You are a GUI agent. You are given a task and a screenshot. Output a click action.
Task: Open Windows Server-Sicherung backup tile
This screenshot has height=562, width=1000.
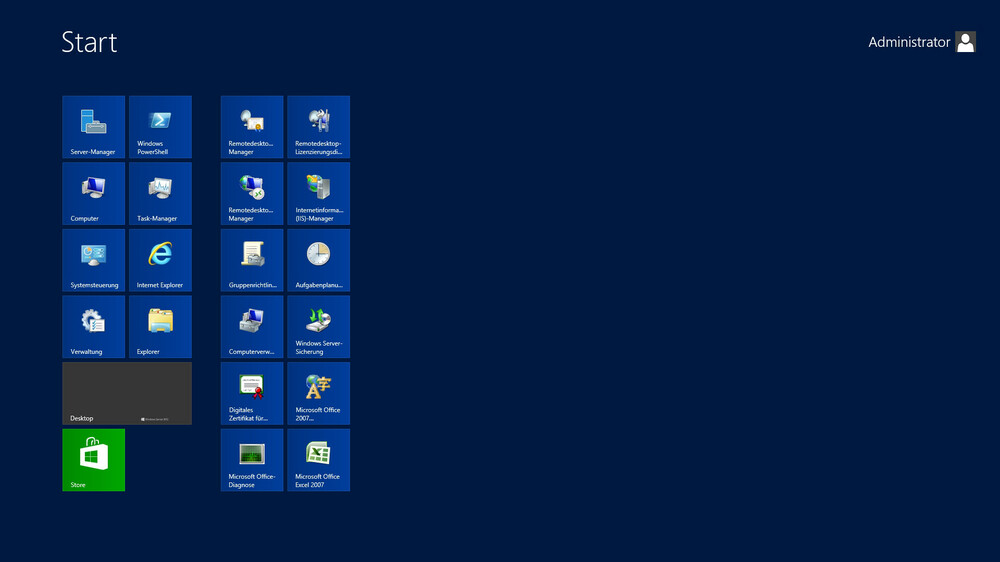pyautogui.click(x=318, y=326)
